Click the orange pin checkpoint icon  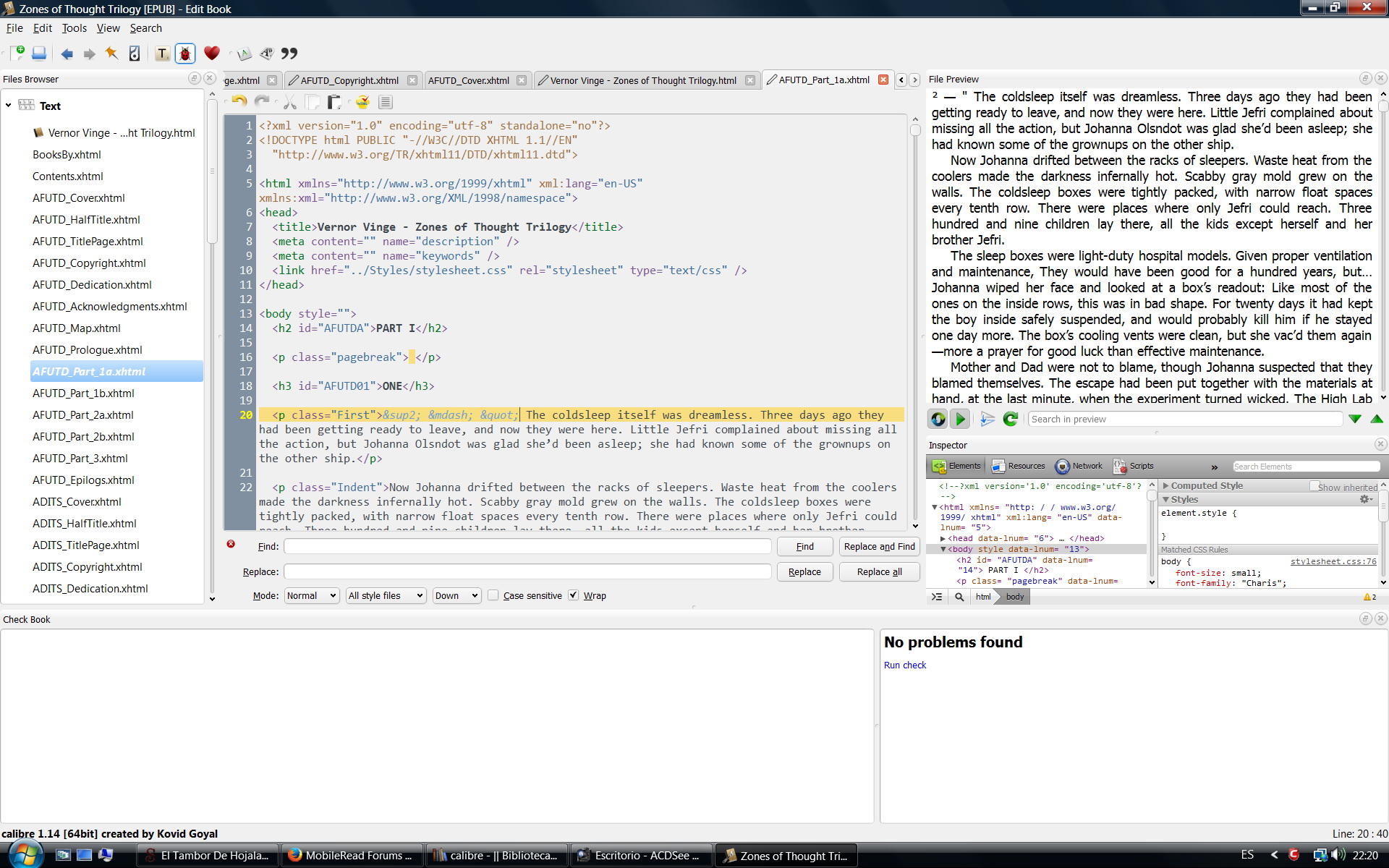click(x=111, y=54)
